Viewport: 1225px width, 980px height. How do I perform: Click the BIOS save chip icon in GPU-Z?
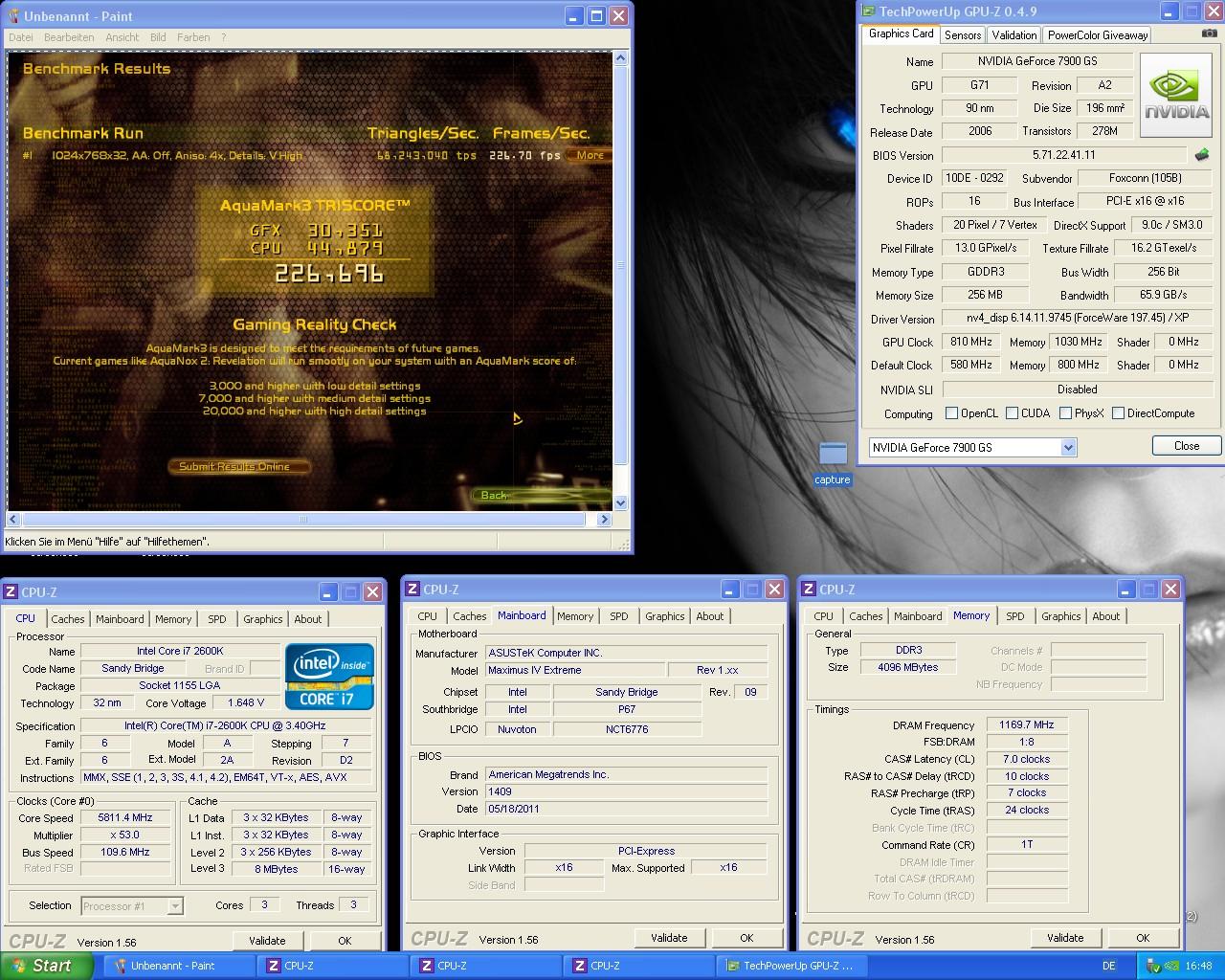(1202, 154)
